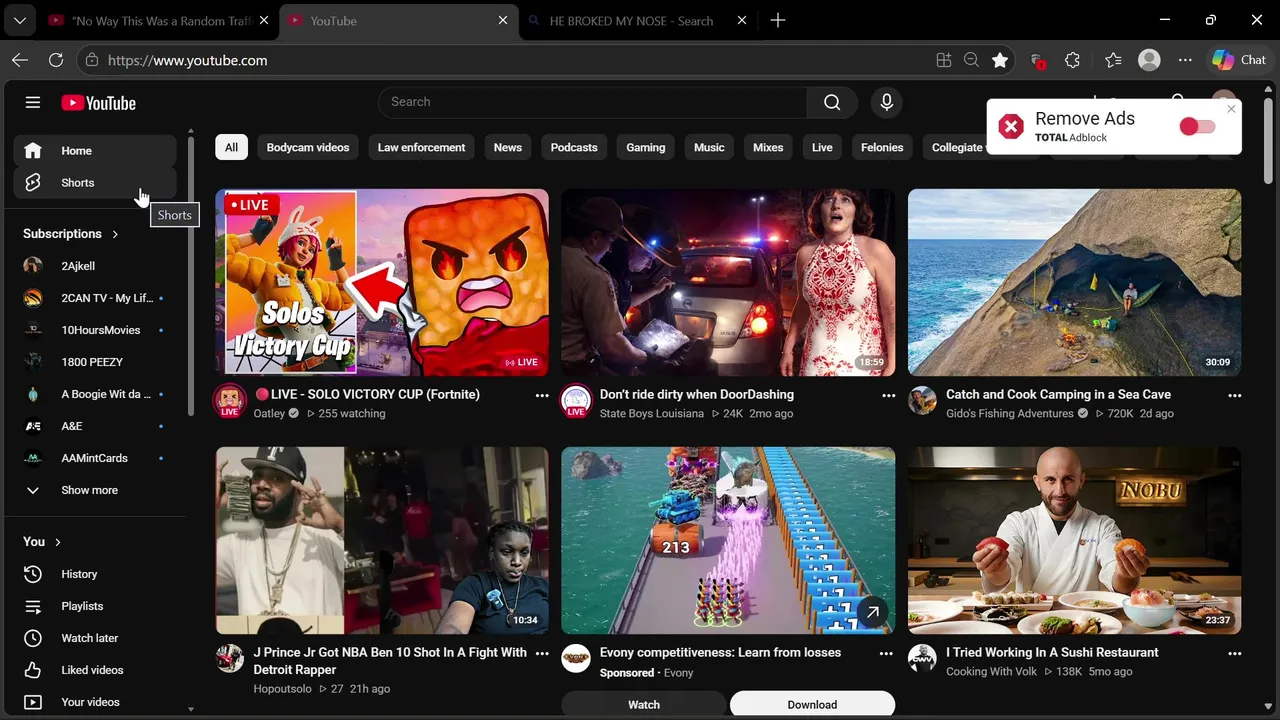This screenshot has width=1280, height=720.
Task: Open Gido's Fishing Adventures channel avatar
Action: [922, 401]
